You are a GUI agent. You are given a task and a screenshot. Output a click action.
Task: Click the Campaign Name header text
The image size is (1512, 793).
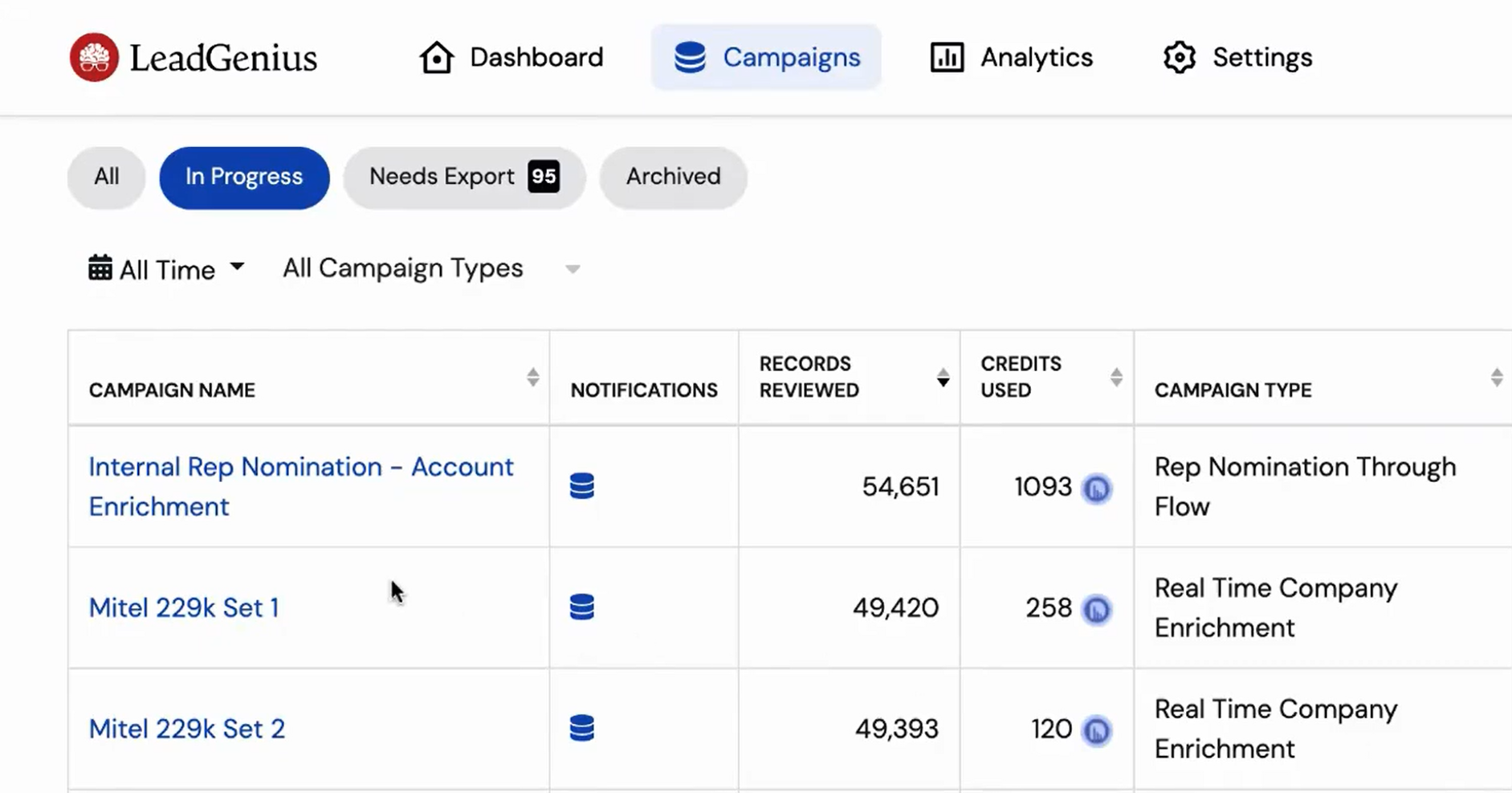click(x=172, y=390)
